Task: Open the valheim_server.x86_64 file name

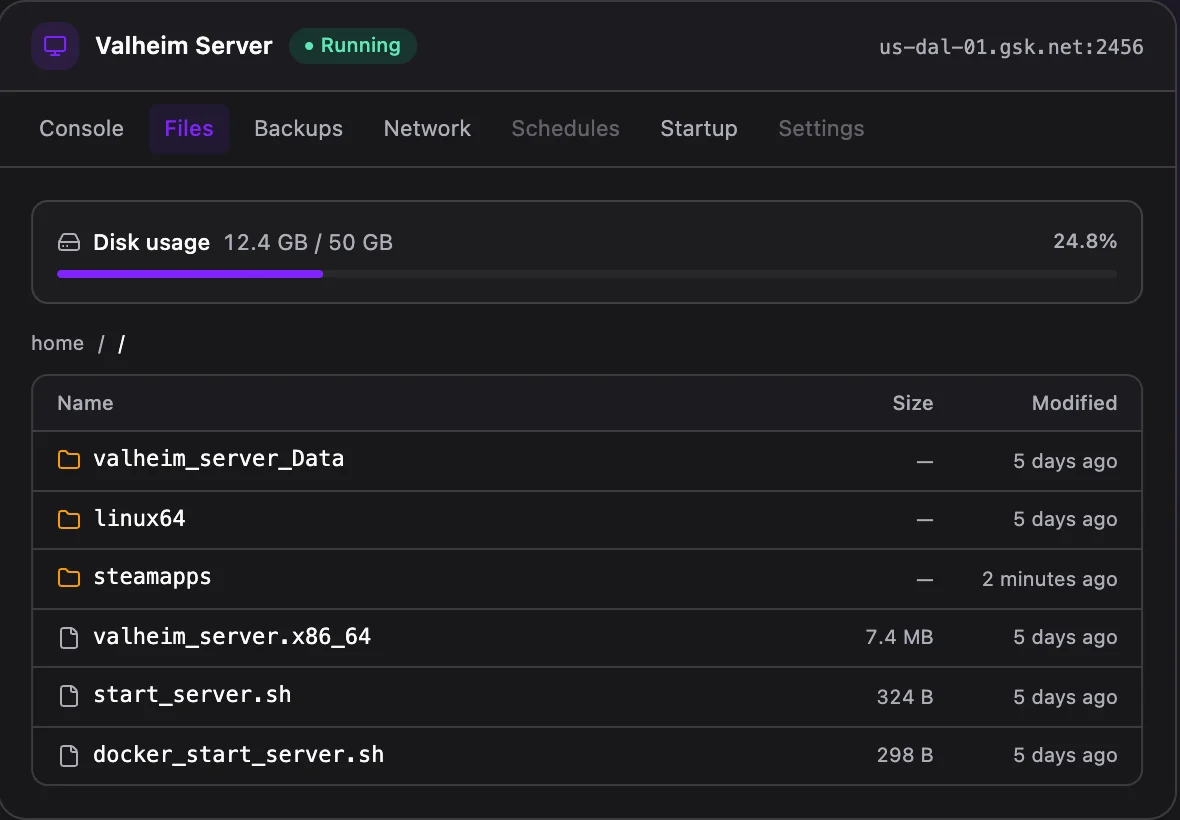Action: 232,637
